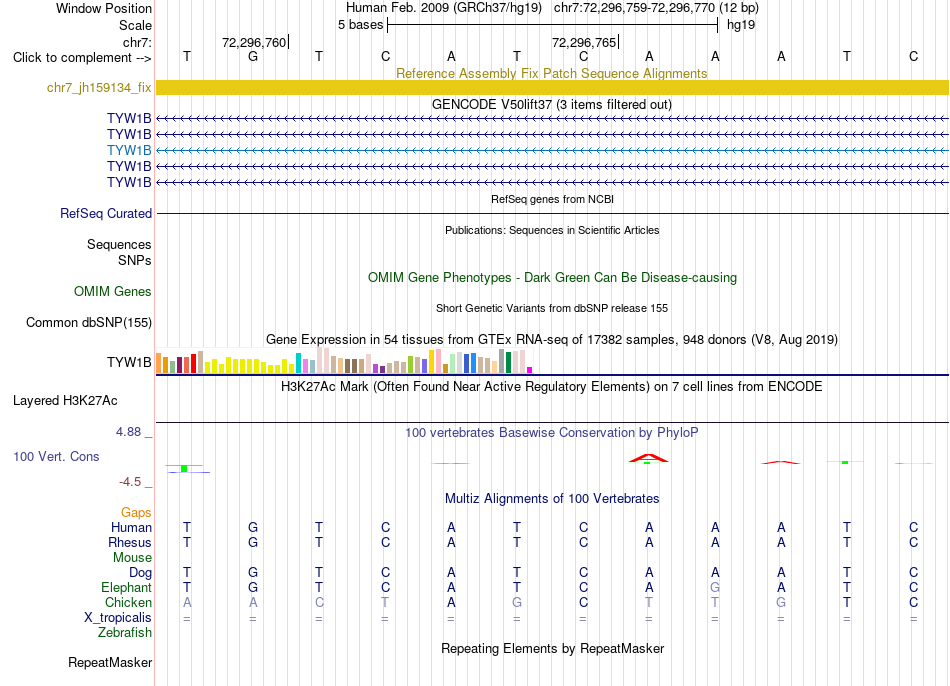Click Publications: Sequences in Scientific Articles title
This screenshot has height=686, width=950.
tap(552, 230)
